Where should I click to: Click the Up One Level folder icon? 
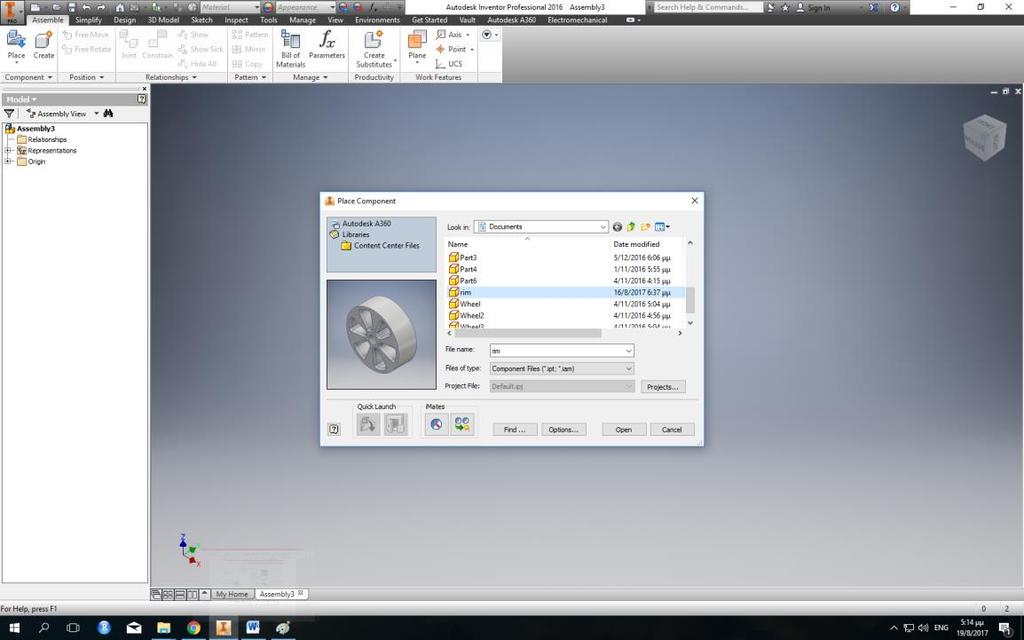[631, 227]
